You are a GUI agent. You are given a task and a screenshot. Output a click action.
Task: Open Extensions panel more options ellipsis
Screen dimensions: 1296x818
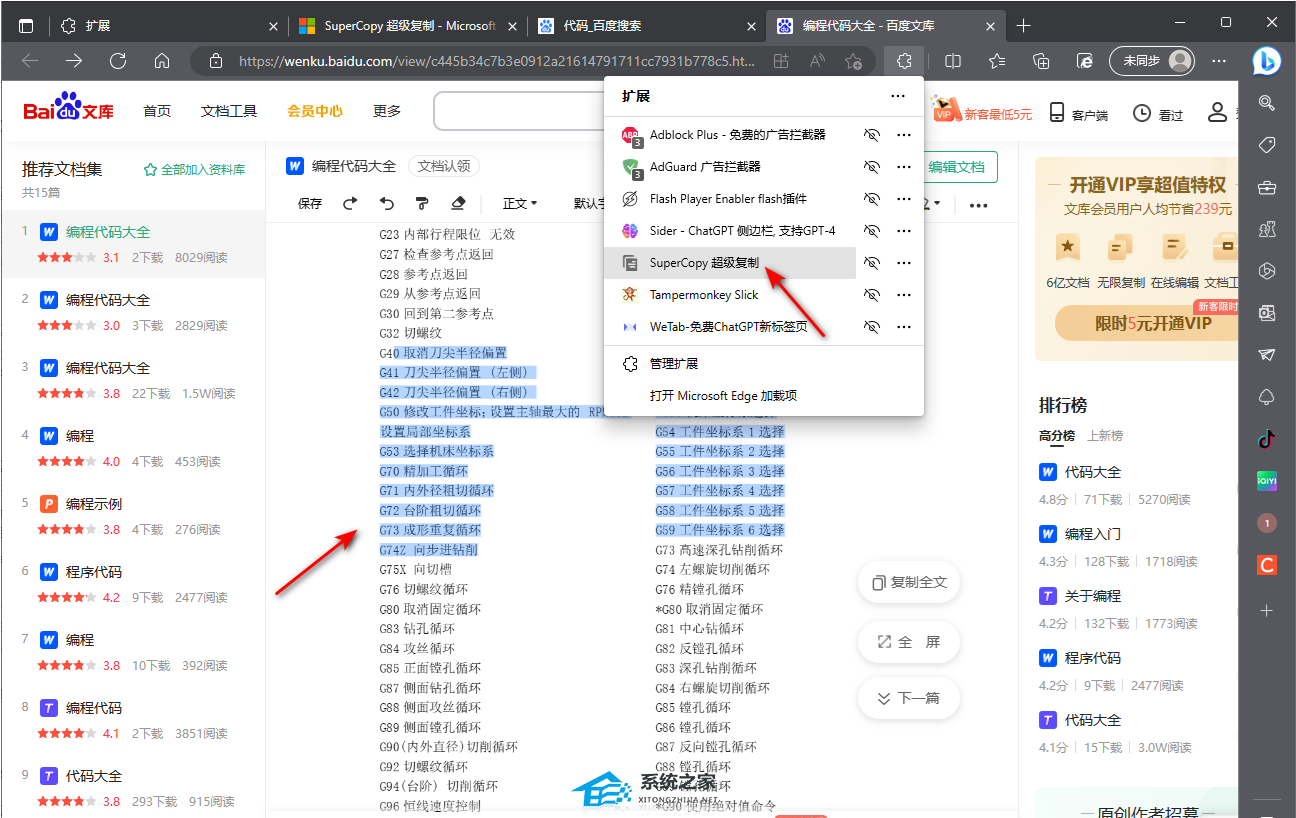pos(898,96)
